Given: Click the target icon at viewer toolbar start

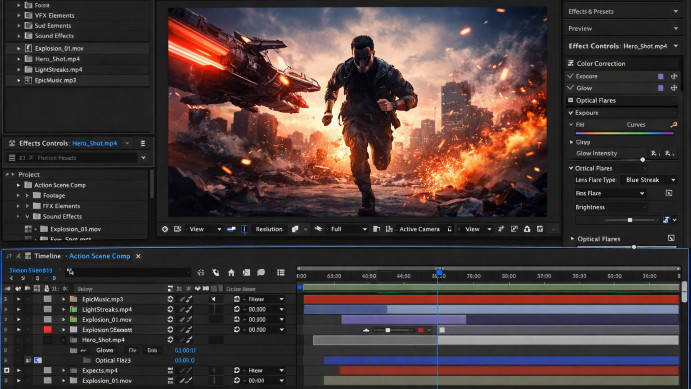Looking at the screenshot, I should point(165,229).
